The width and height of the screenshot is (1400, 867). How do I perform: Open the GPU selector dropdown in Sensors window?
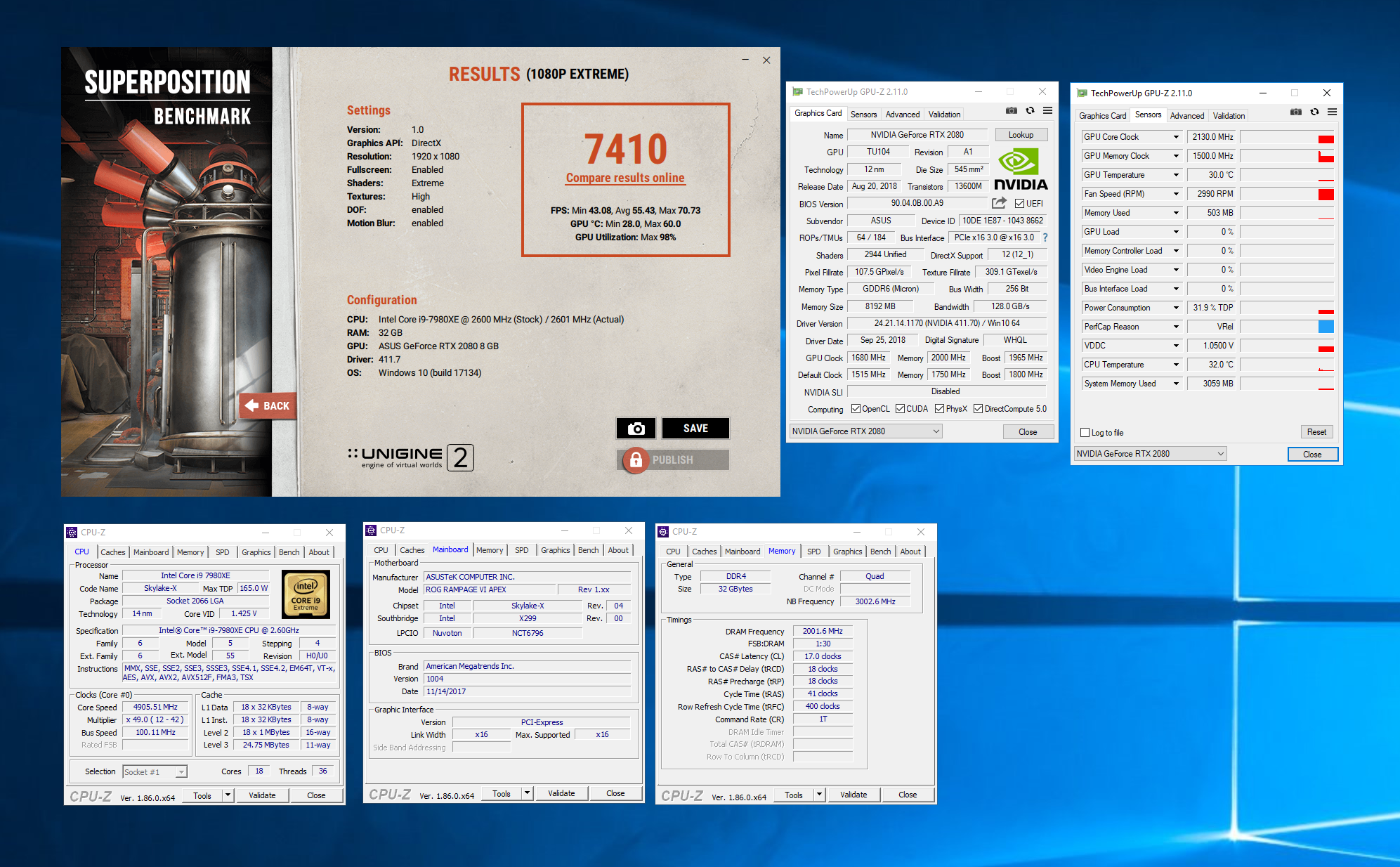click(1151, 454)
